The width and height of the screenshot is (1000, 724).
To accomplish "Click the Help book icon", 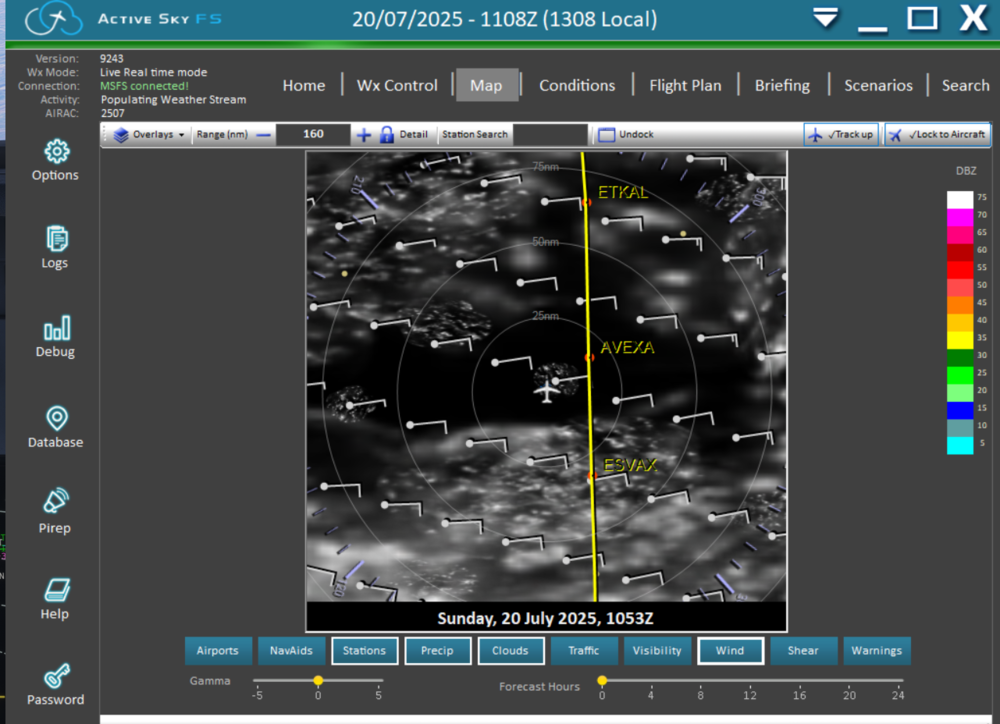I will point(56,590).
